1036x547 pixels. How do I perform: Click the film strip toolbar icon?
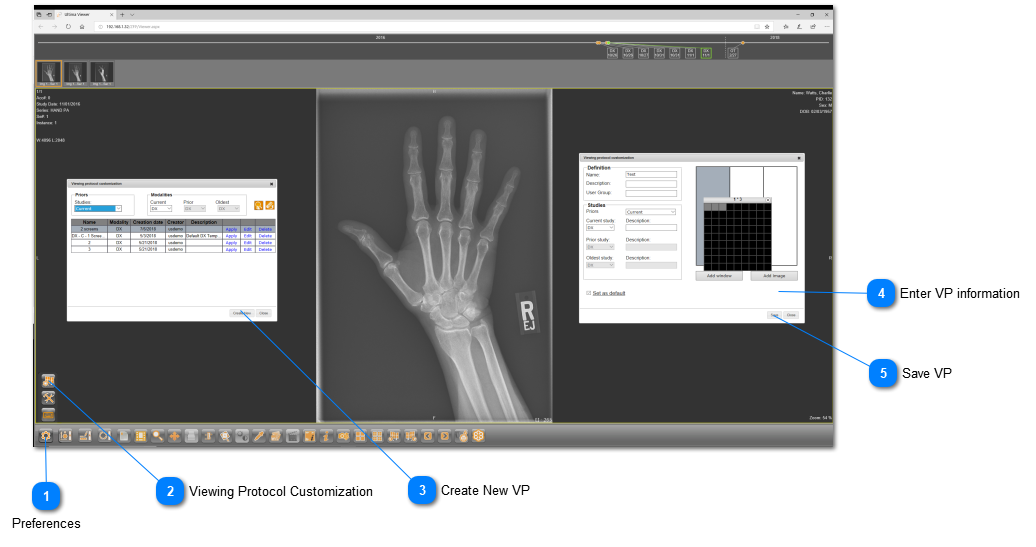coord(140,436)
